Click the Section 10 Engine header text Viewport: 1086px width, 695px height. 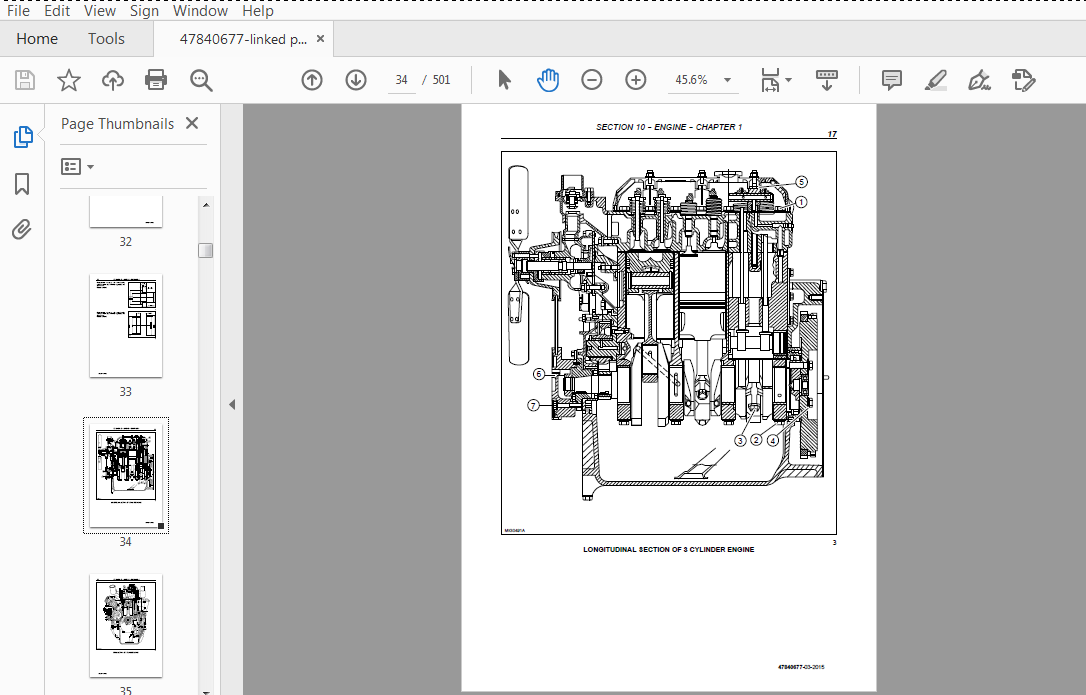(669, 127)
